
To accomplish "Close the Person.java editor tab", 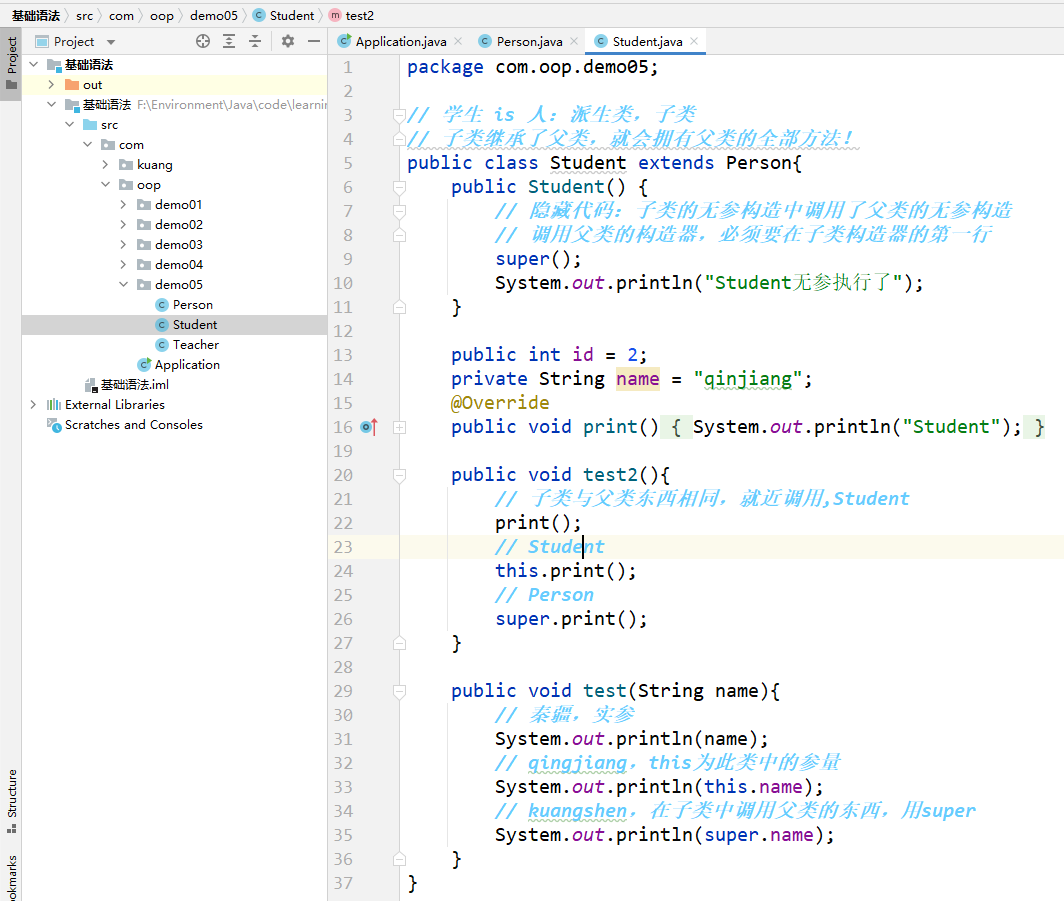I will click(x=574, y=41).
